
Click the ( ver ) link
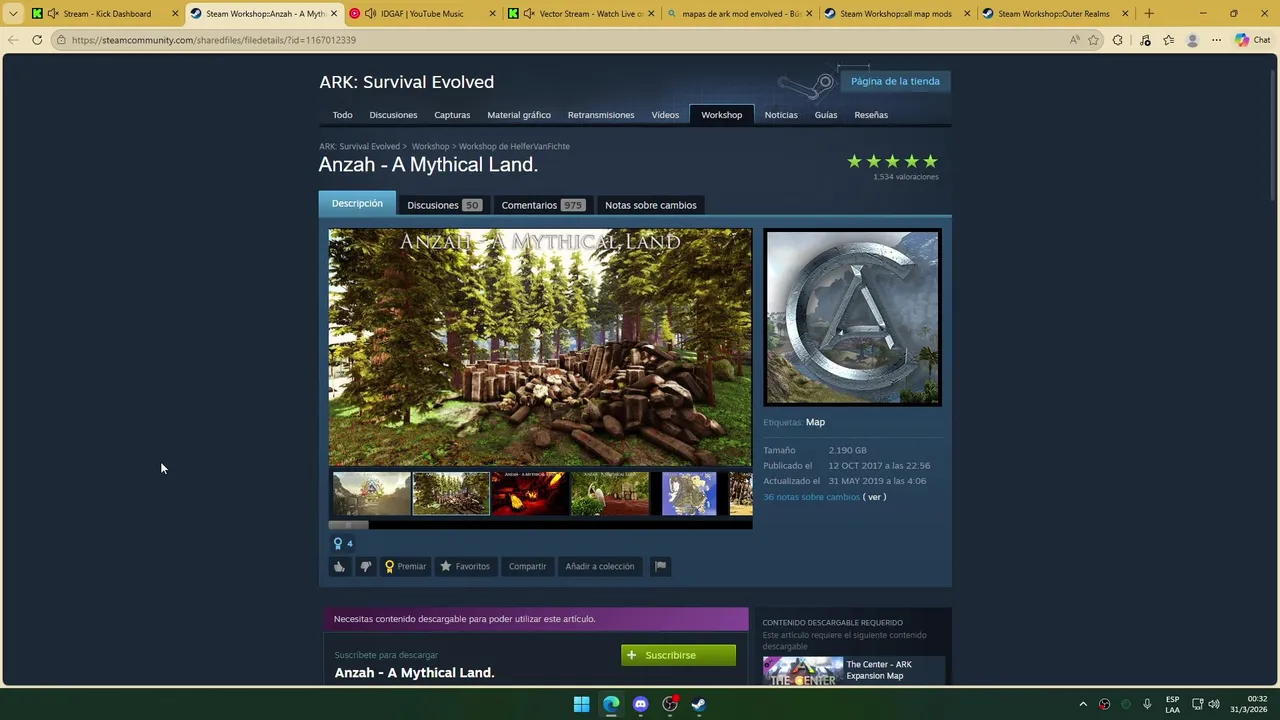pyautogui.click(x=875, y=497)
